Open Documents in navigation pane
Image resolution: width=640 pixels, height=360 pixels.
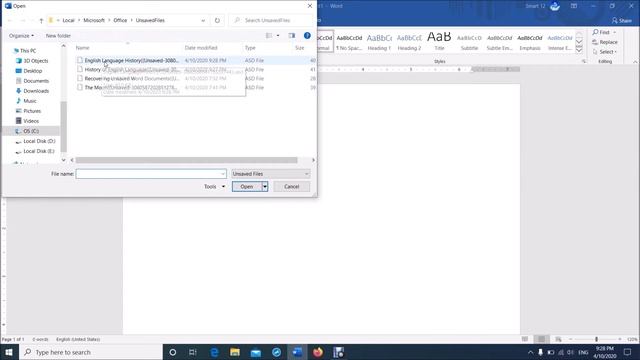(36, 81)
